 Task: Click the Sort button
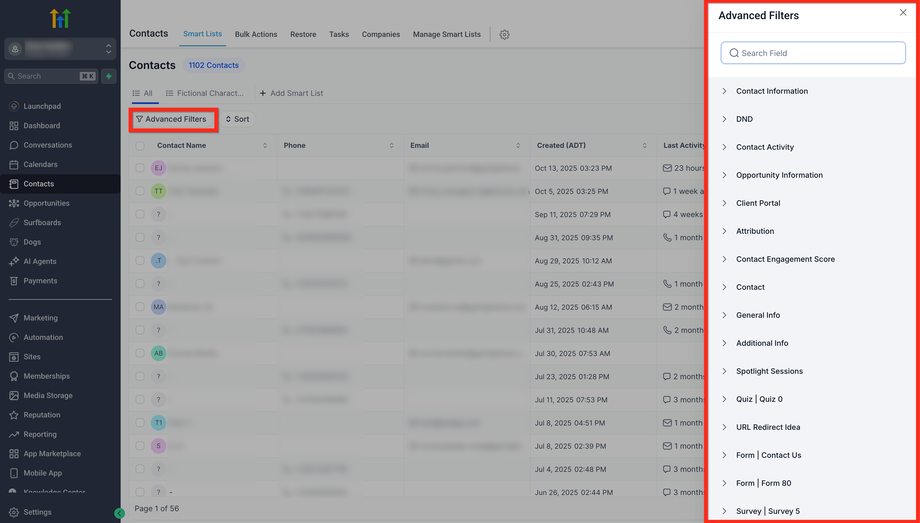[238, 119]
